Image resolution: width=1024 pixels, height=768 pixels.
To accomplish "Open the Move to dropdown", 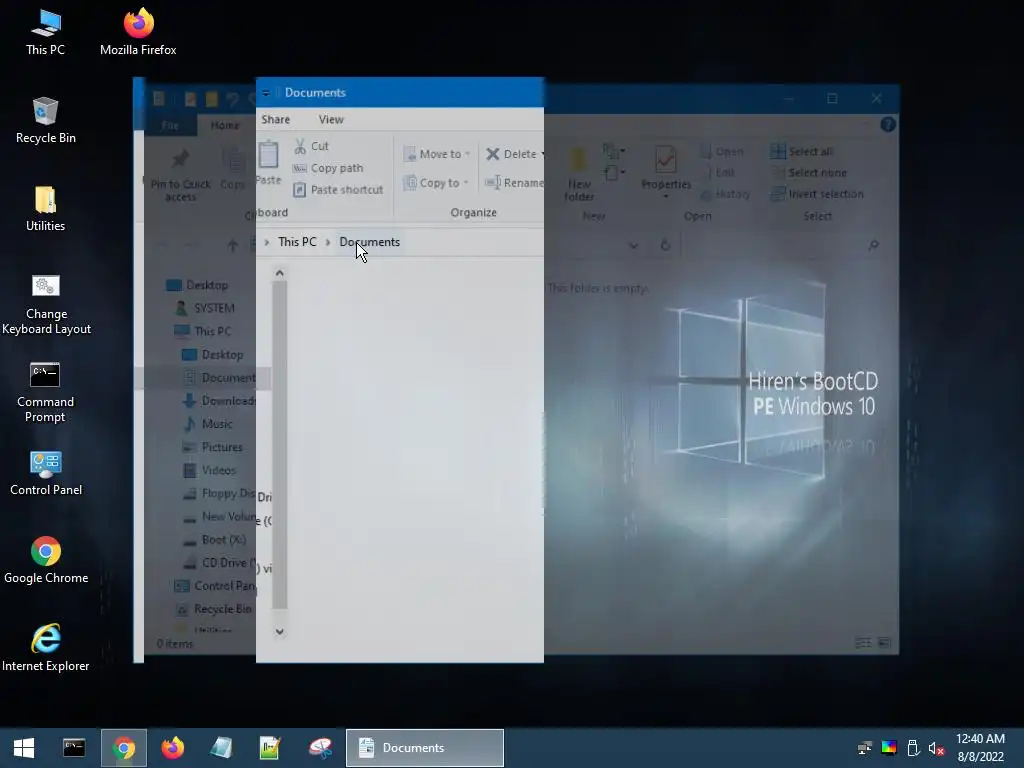I will point(436,154).
